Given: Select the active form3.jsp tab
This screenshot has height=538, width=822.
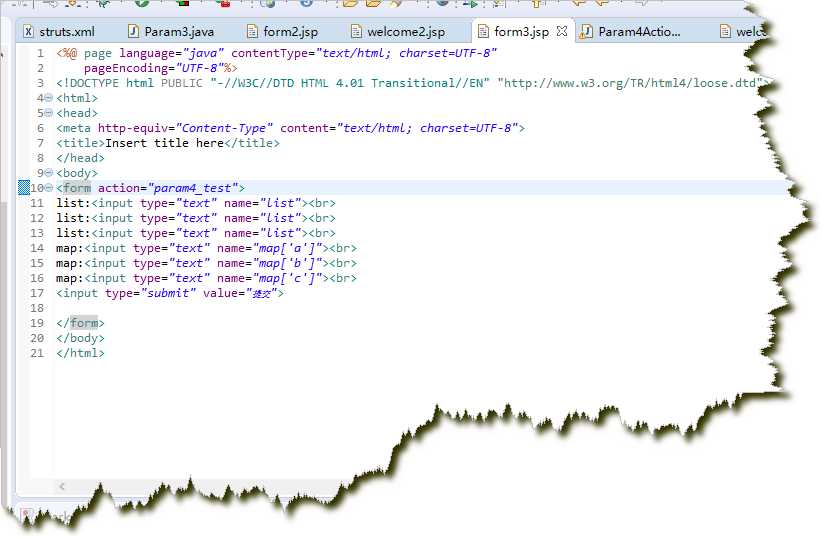Looking at the screenshot, I should [x=522, y=31].
